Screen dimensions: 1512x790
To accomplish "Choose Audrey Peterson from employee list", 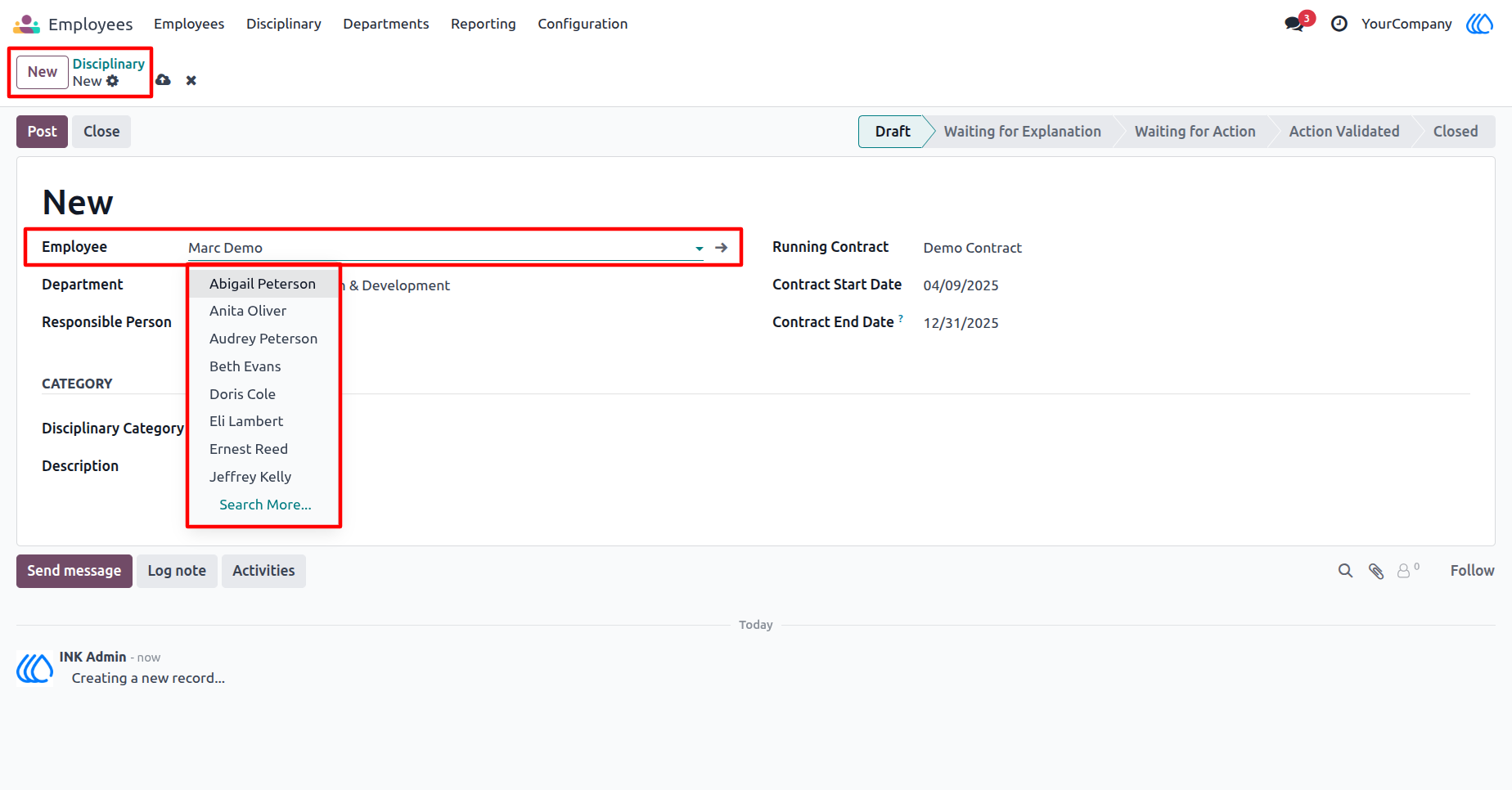I will point(263,339).
